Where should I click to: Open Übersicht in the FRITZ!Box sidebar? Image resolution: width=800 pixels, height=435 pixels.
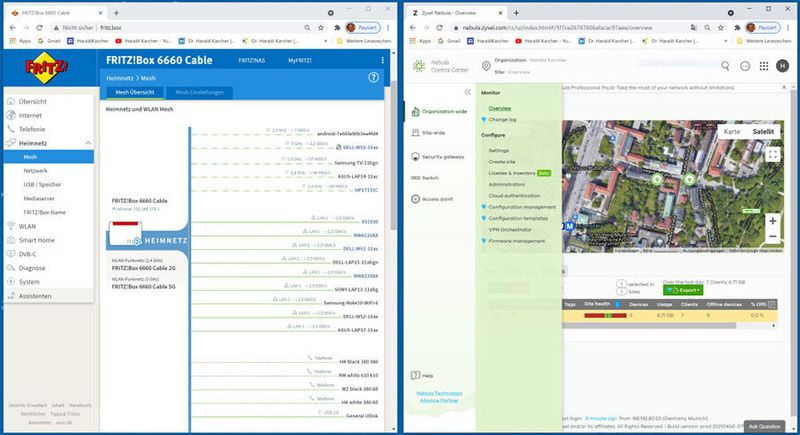(x=33, y=101)
